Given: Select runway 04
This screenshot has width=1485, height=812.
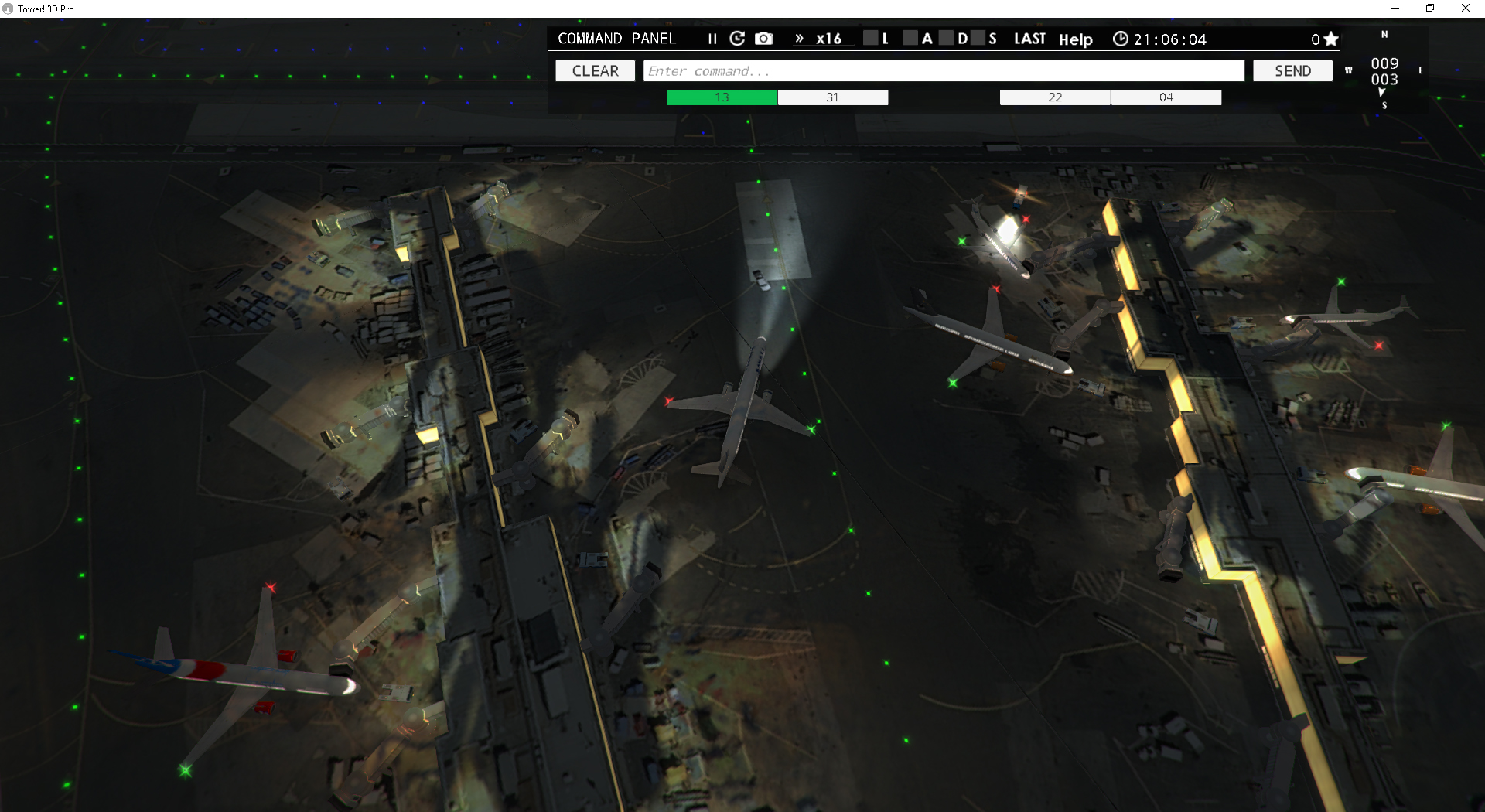Looking at the screenshot, I should (1166, 97).
